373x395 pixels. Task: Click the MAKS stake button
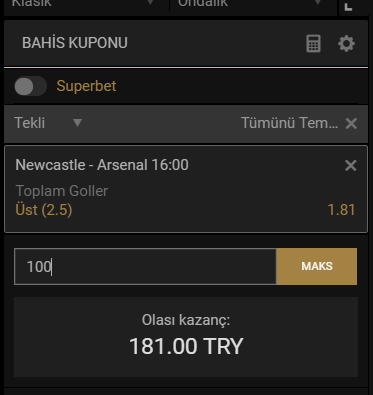tap(317, 266)
